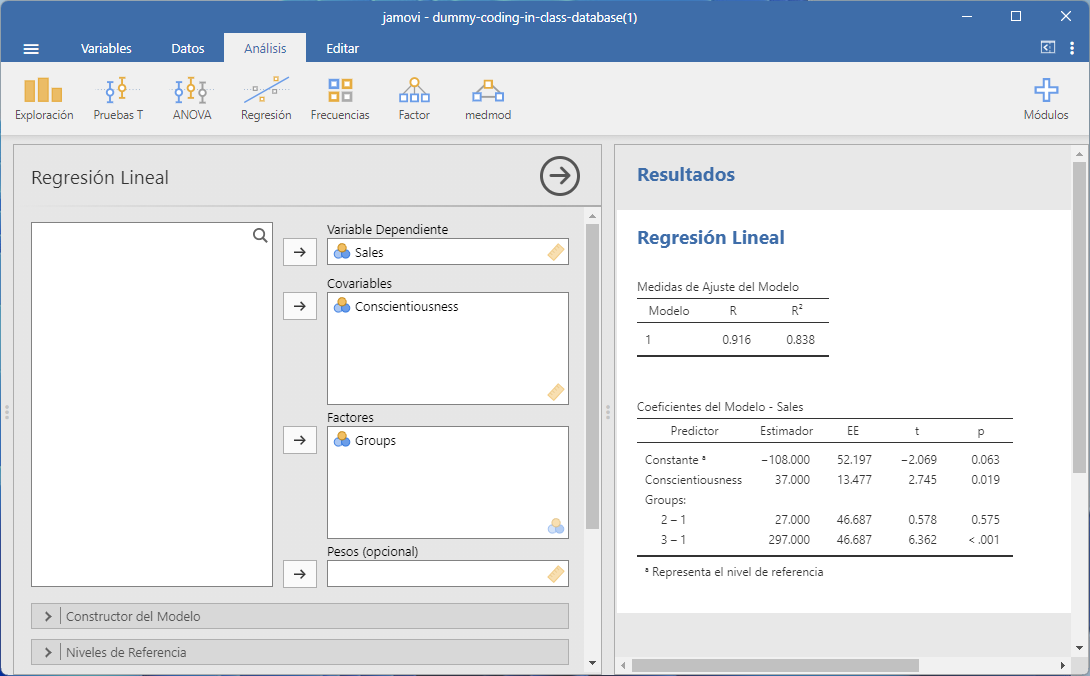Open the ANOVA analyses menu
The width and height of the screenshot is (1090, 676).
coord(192,99)
